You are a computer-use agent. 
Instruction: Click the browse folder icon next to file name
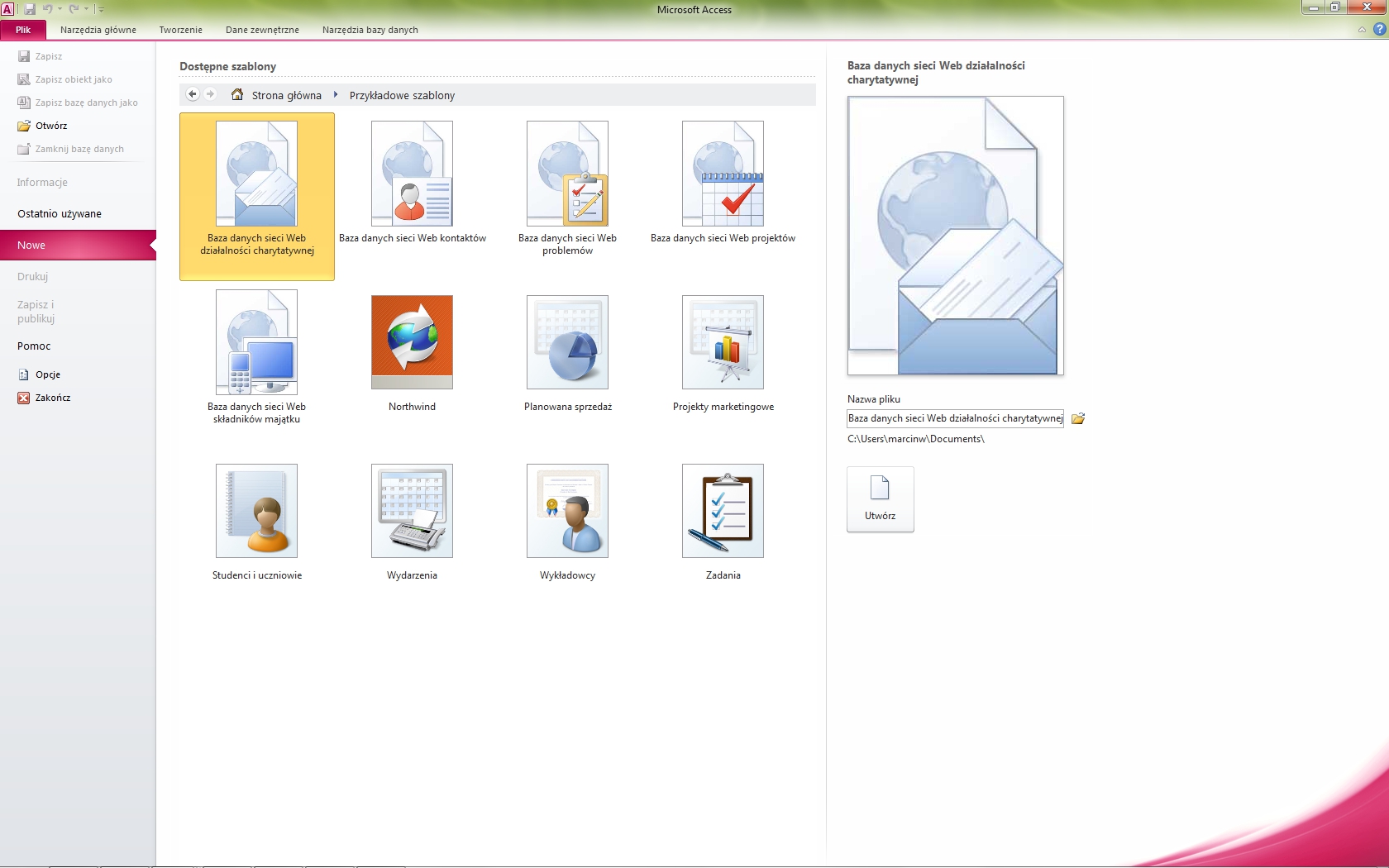click(1078, 419)
